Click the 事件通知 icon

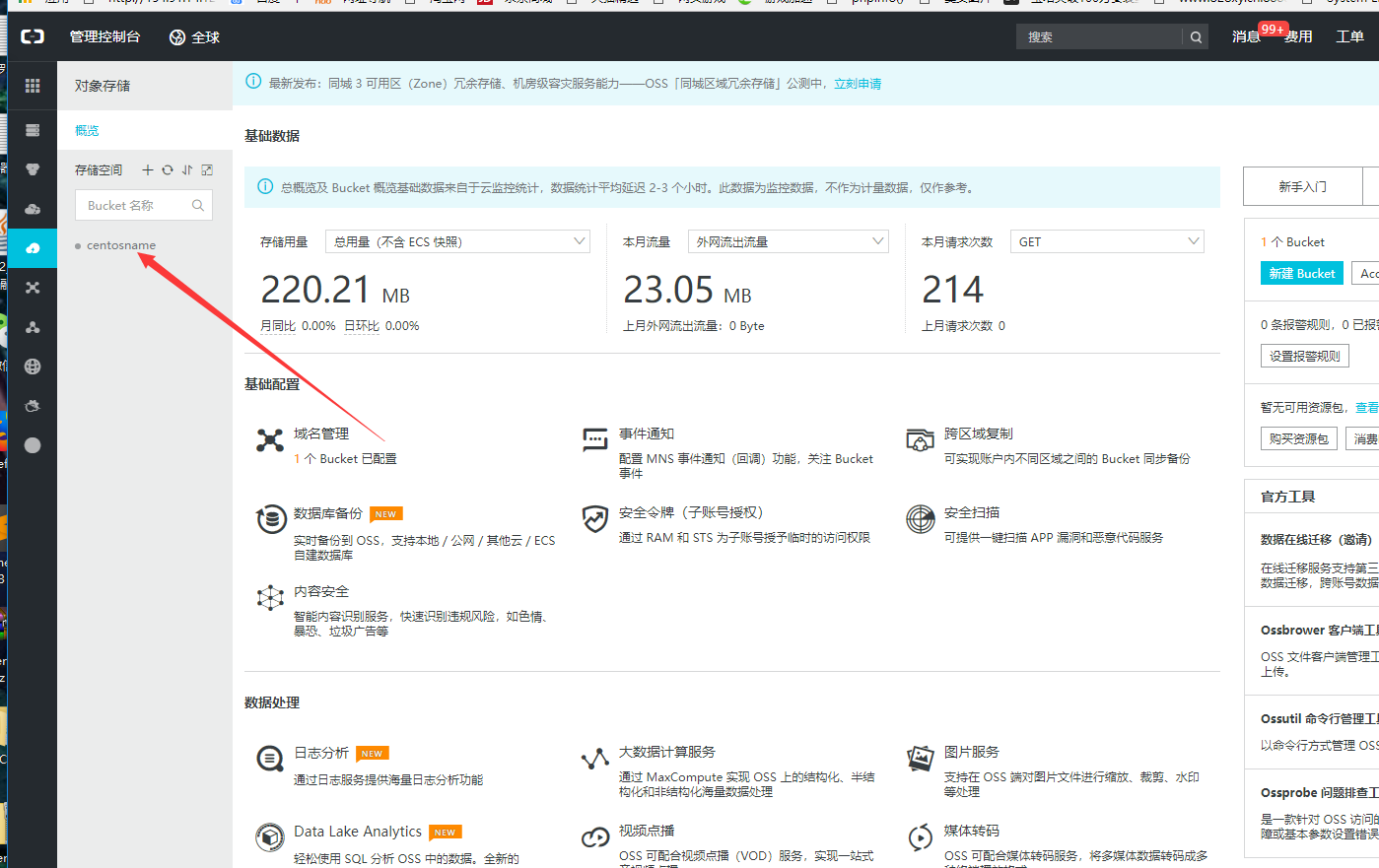595,439
